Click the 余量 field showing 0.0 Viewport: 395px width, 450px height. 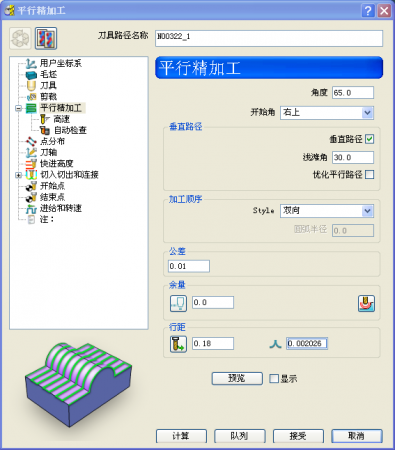click(213, 302)
